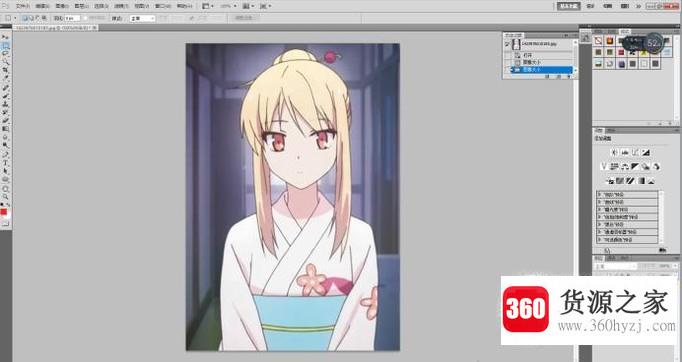
Task: Select the Lasso tool
Action: [x=6, y=54]
